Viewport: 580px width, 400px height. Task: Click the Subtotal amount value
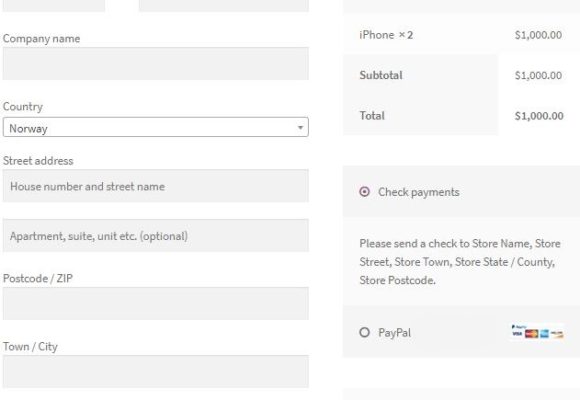click(538, 75)
